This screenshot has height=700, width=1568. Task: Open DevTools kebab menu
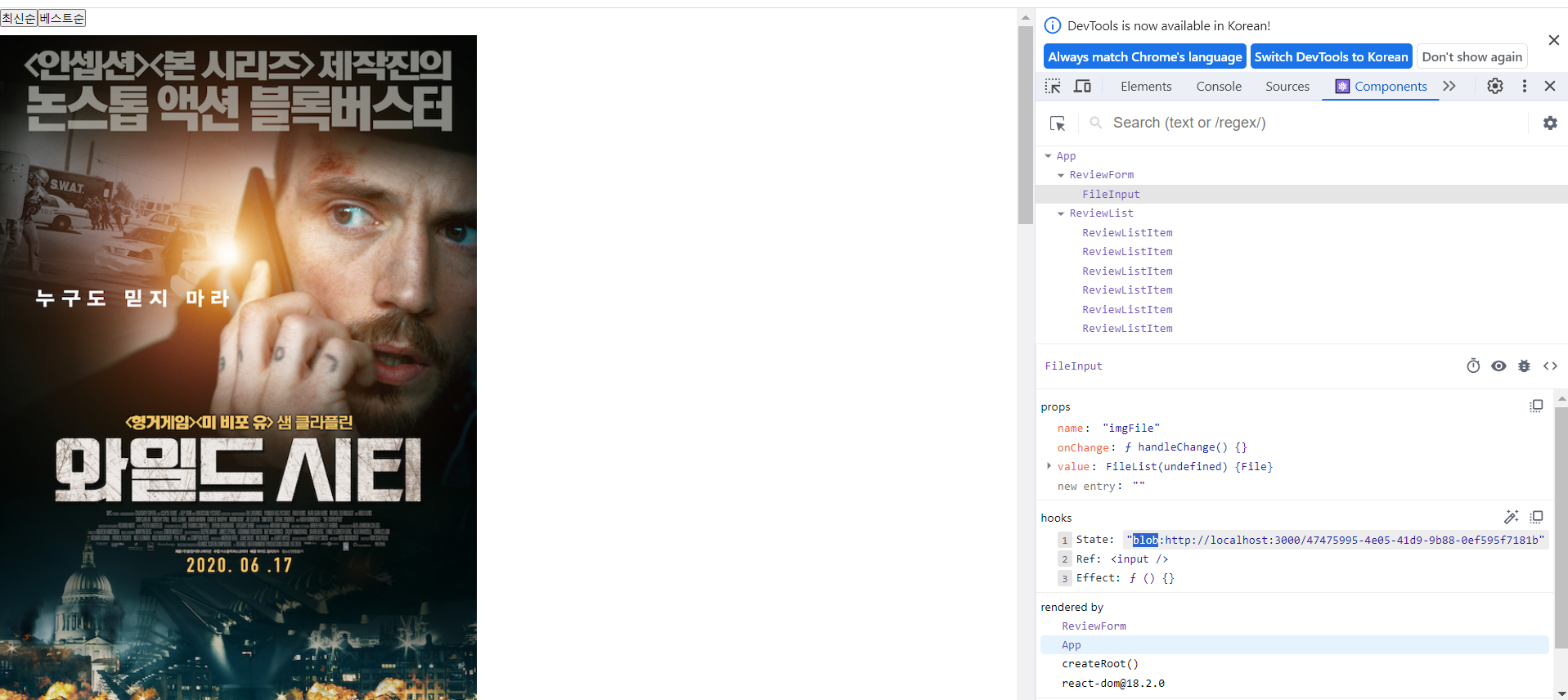1525,86
